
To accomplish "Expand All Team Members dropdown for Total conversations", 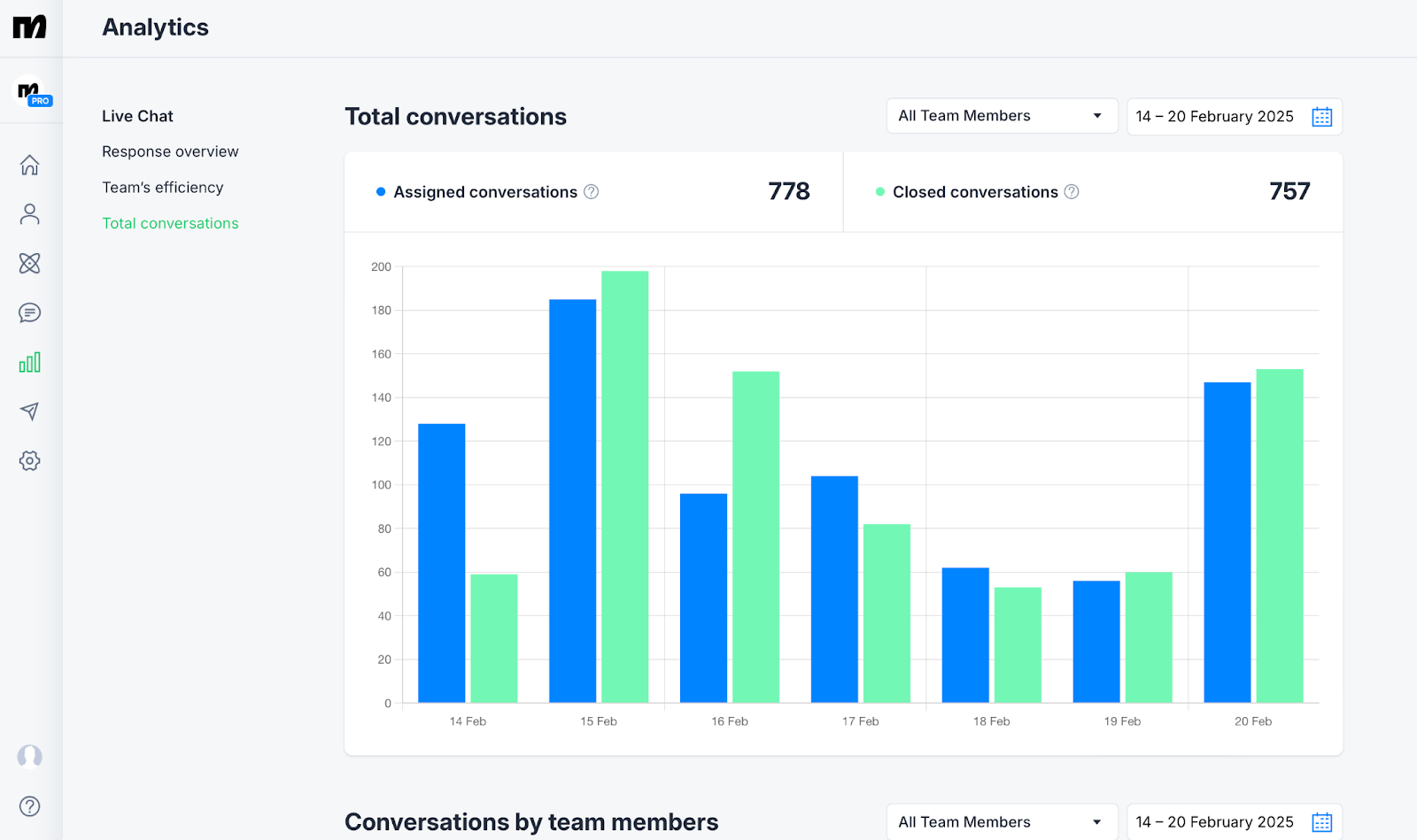I will (1002, 116).
